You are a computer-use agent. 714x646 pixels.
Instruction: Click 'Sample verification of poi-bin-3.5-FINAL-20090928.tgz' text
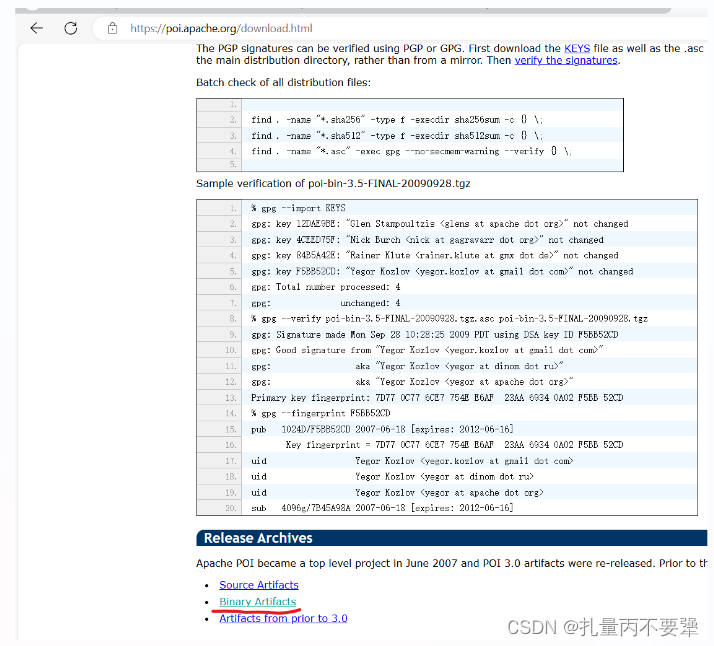(x=333, y=183)
